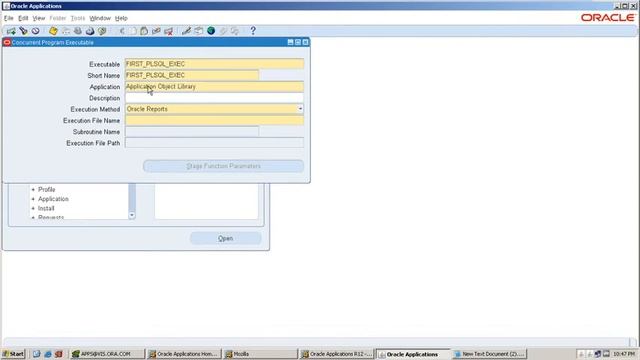Click the Edit Field pencil icon
The height and width of the screenshot is (360, 640).
pyautogui.click(x=187, y=31)
